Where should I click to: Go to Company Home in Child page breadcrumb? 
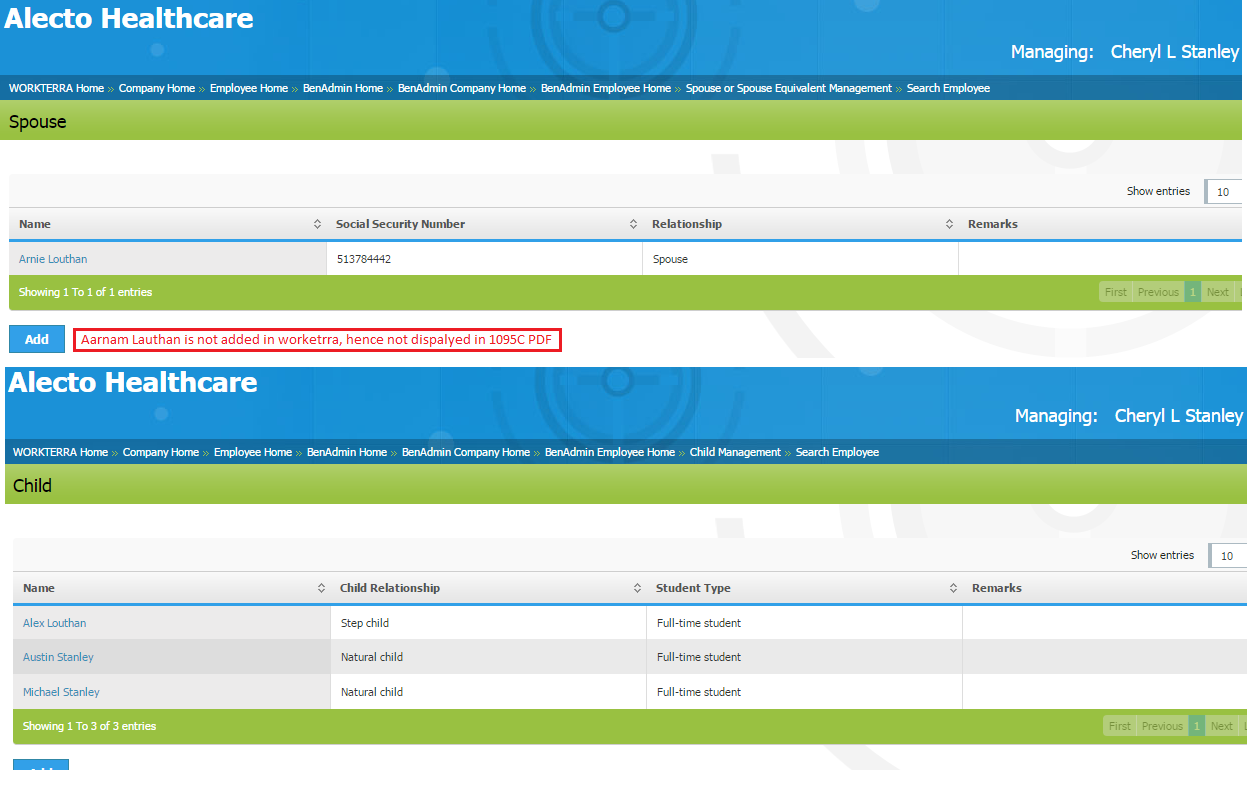click(161, 452)
